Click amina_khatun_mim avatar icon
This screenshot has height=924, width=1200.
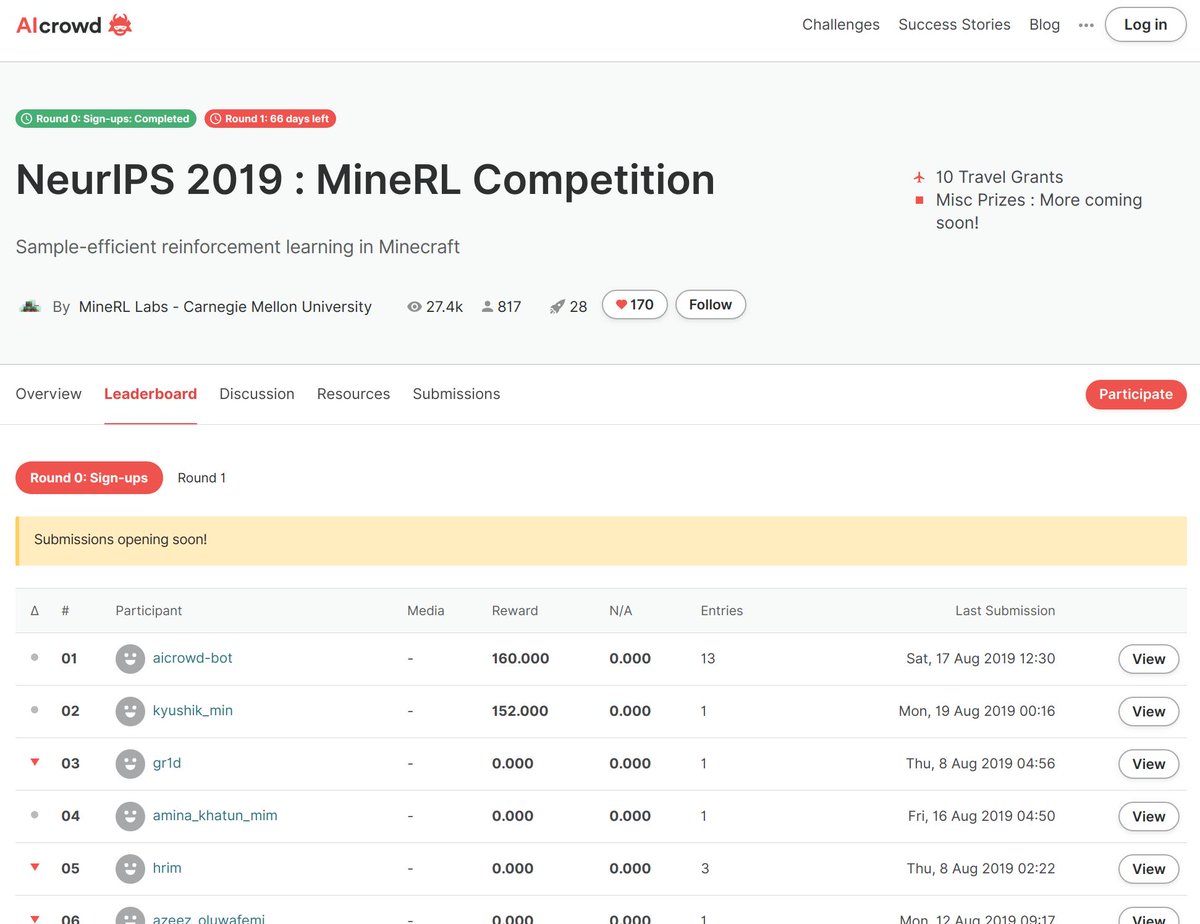click(x=130, y=816)
